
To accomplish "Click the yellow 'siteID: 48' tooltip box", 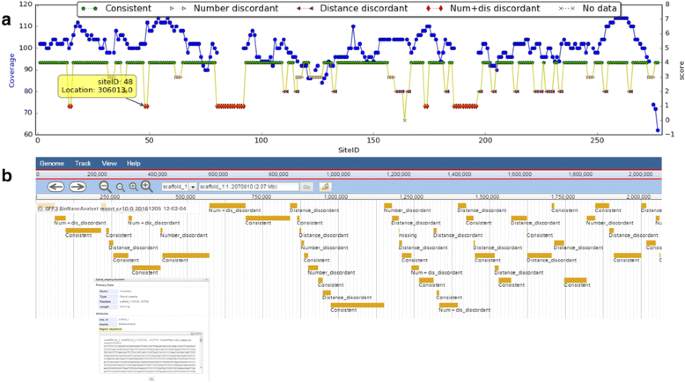I will [97, 86].
